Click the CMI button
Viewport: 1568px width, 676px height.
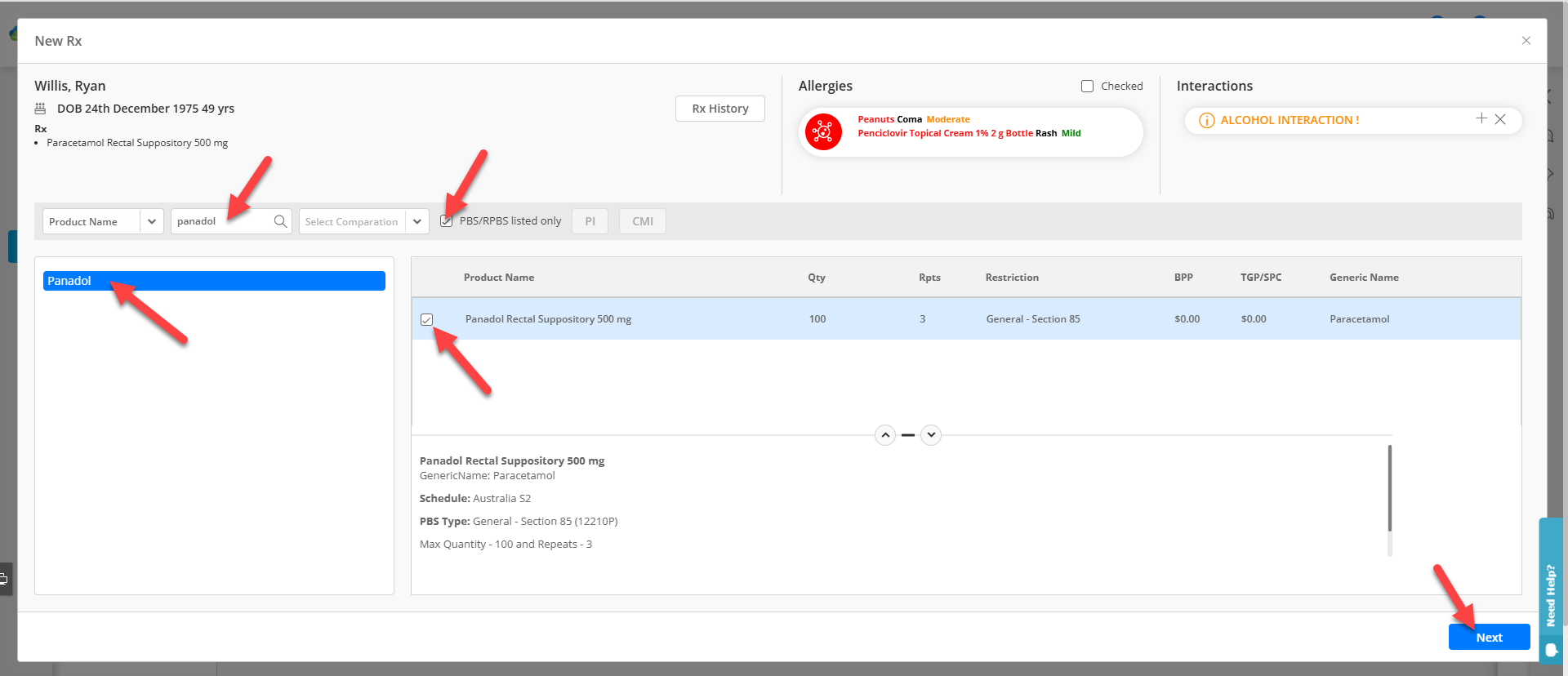point(643,221)
